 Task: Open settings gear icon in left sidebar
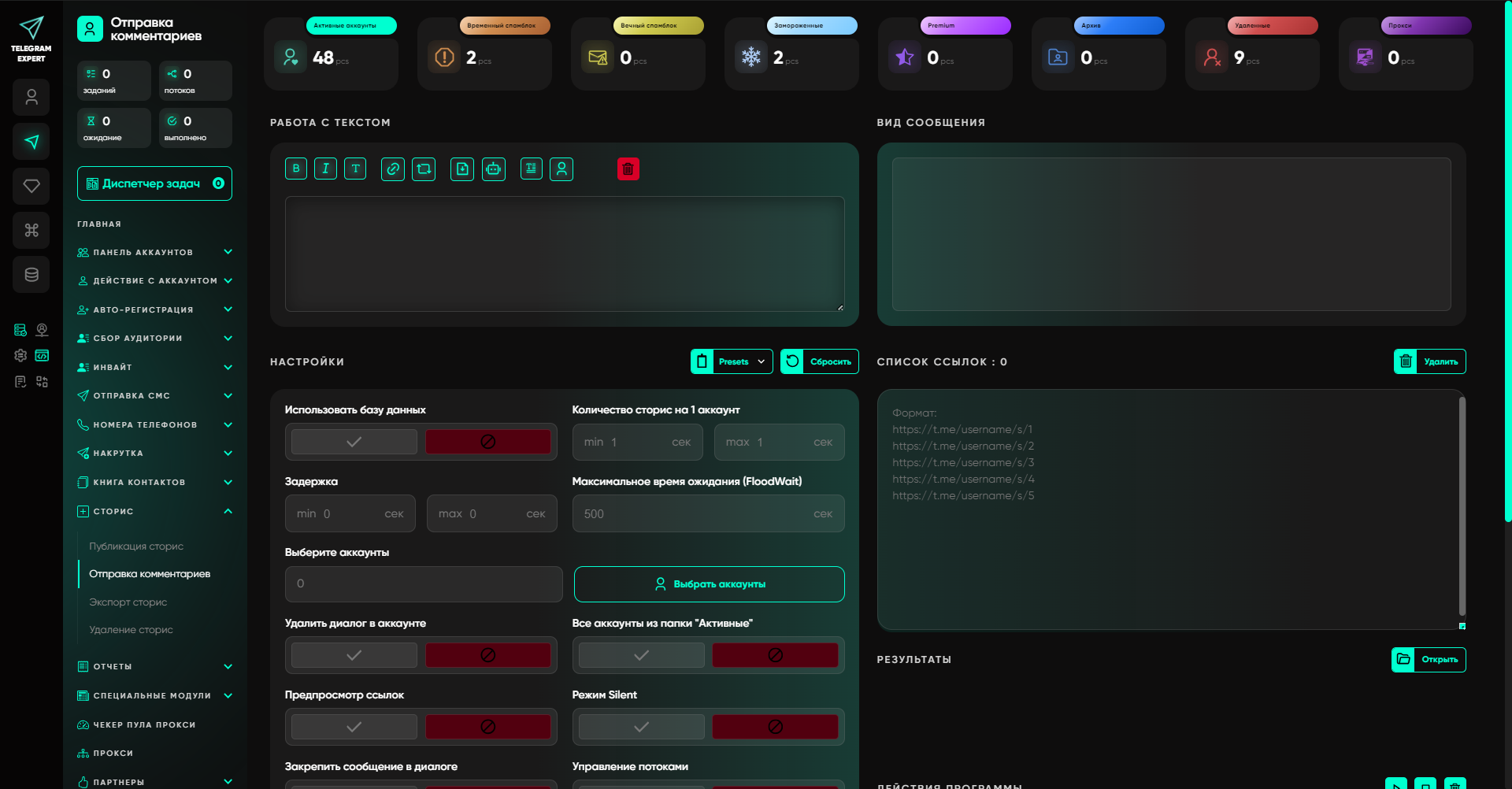tap(20, 355)
